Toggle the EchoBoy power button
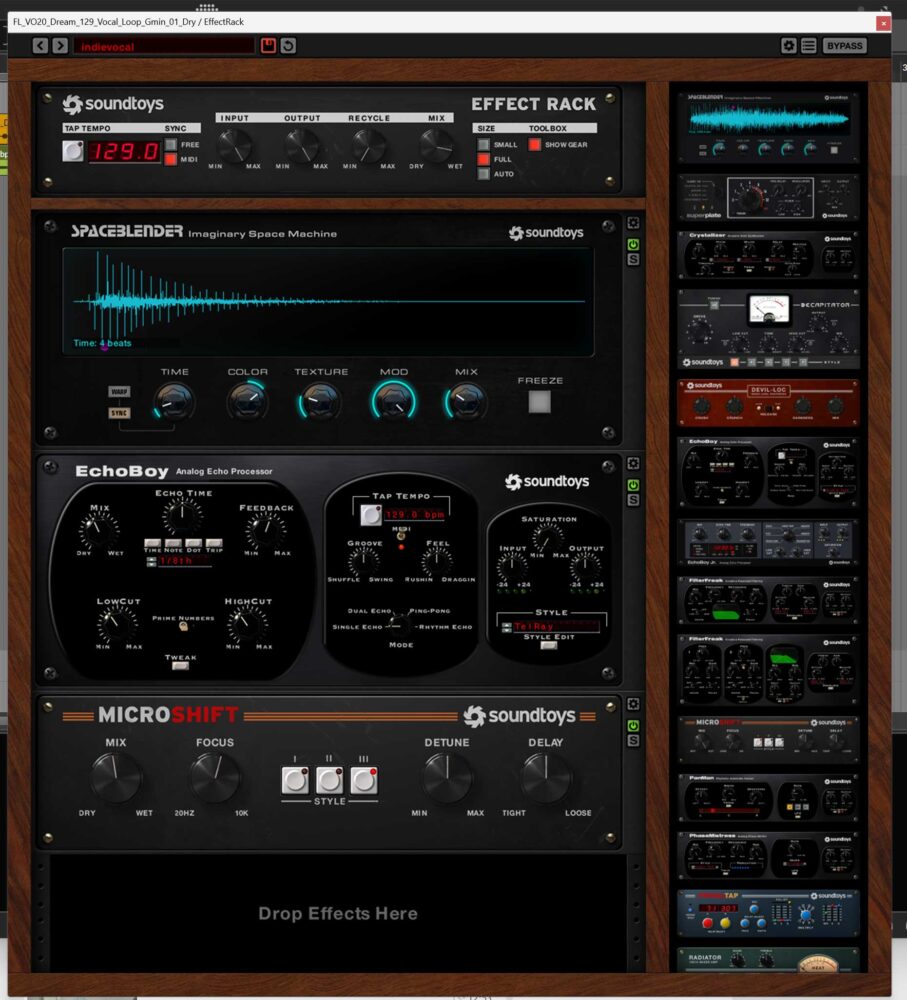The width and height of the screenshot is (907, 1000). pos(633,485)
